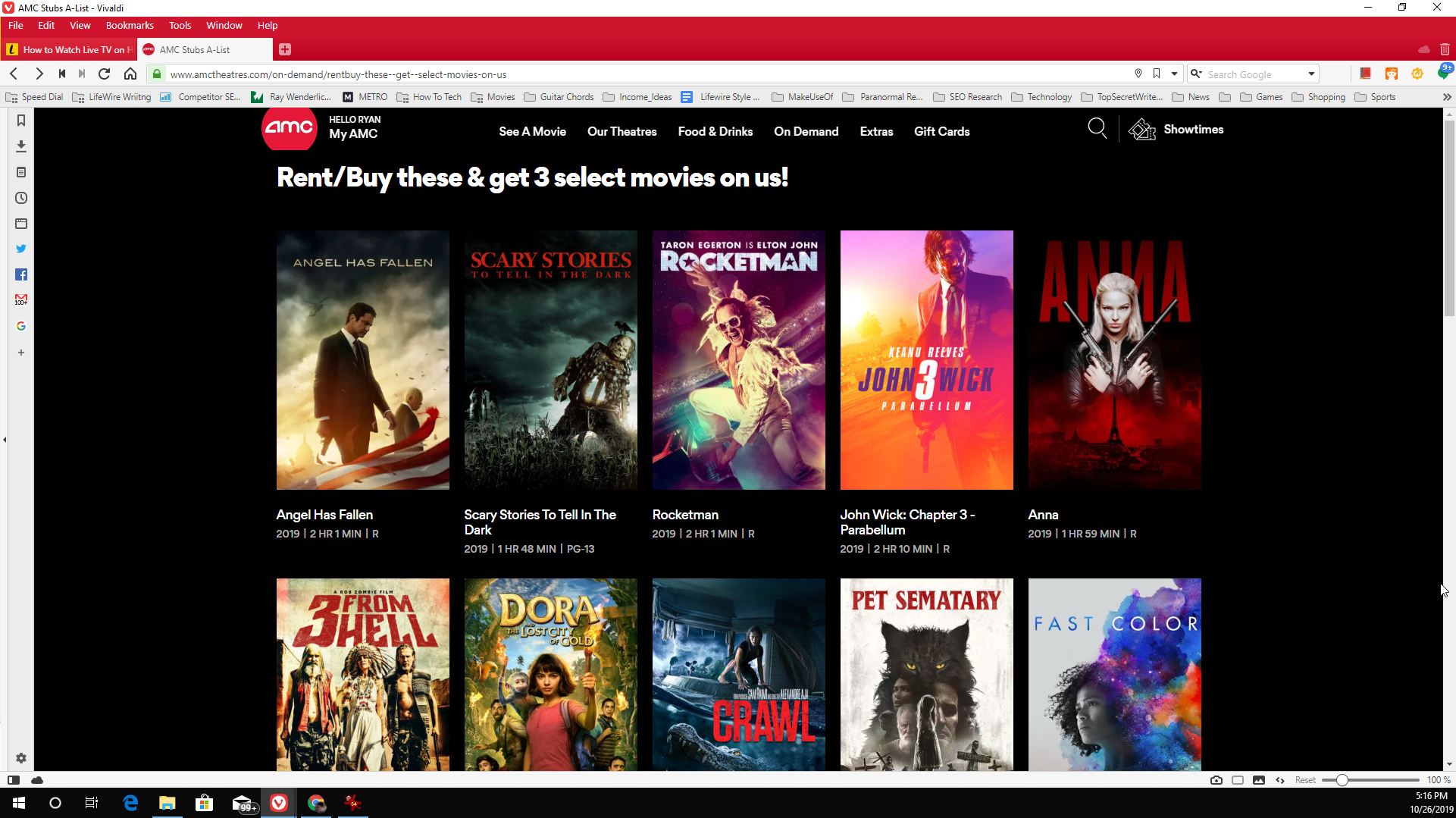Go forward using the browser forward arrow
The height and width of the screenshot is (818, 1456).
point(39,74)
